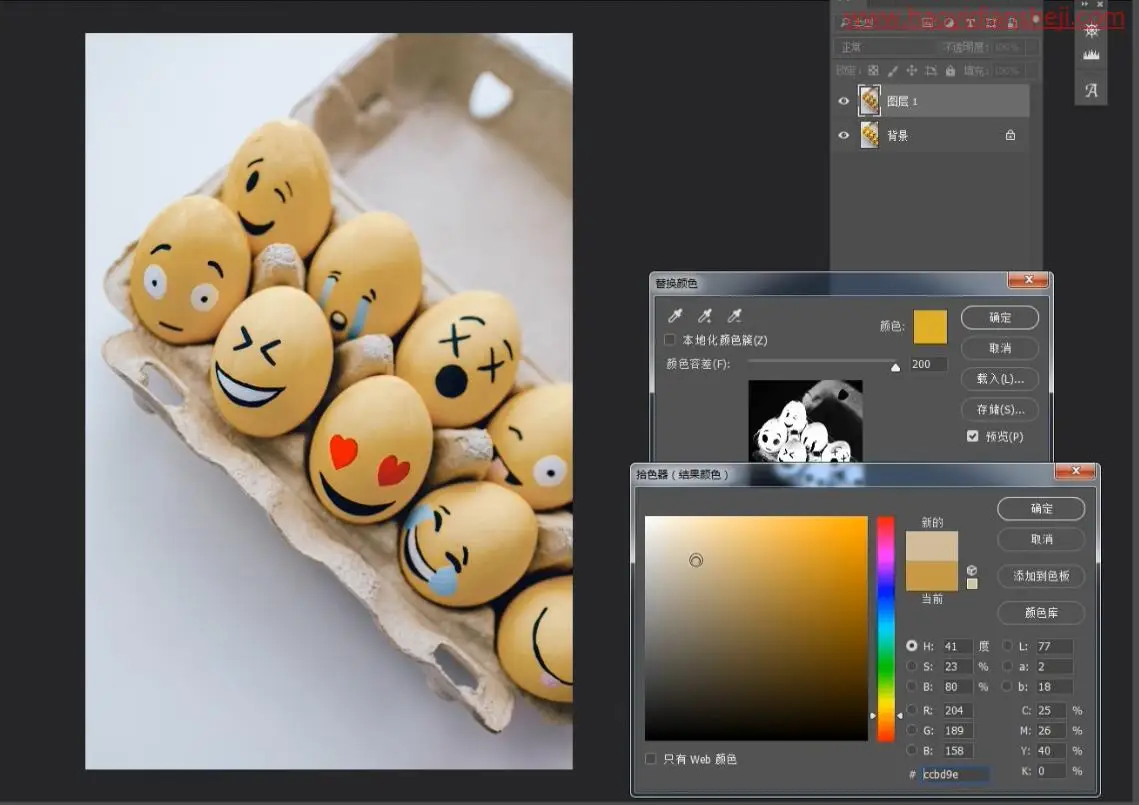Click the R value field showing 204
The image size is (1139, 805).
click(957, 710)
